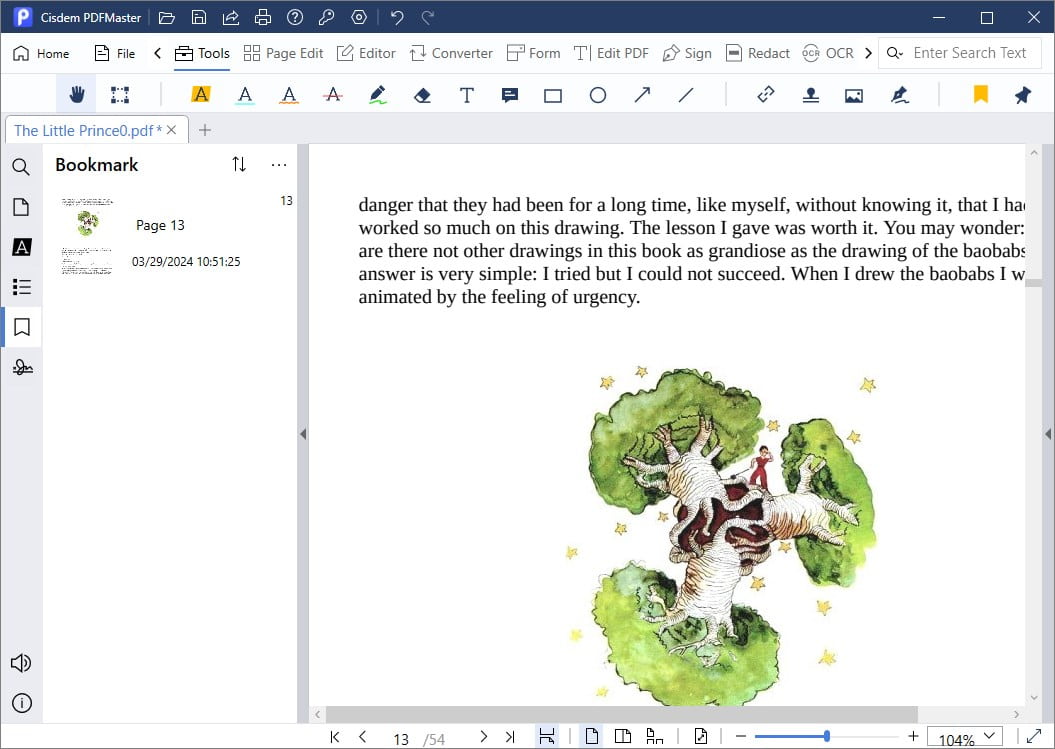Jump to the first page
This screenshot has width=1055, height=749.
click(x=334, y=737)
